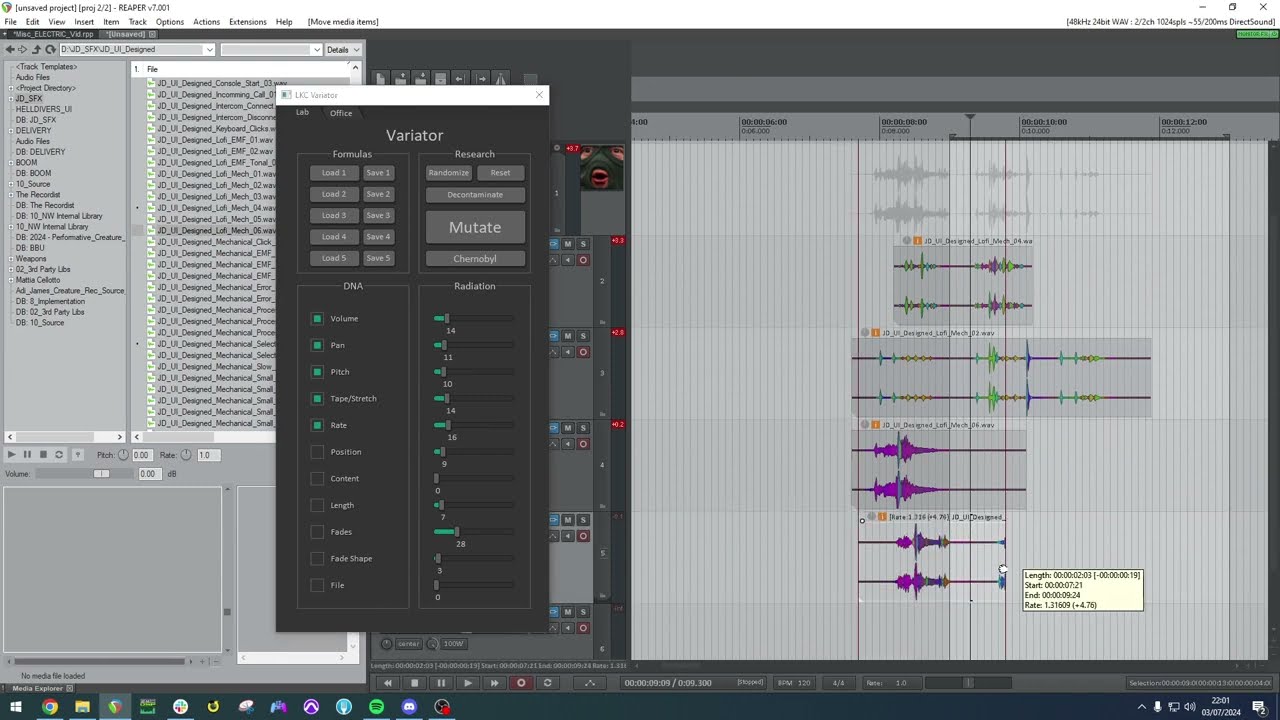Click the Randomize button

tap(449, 173)
